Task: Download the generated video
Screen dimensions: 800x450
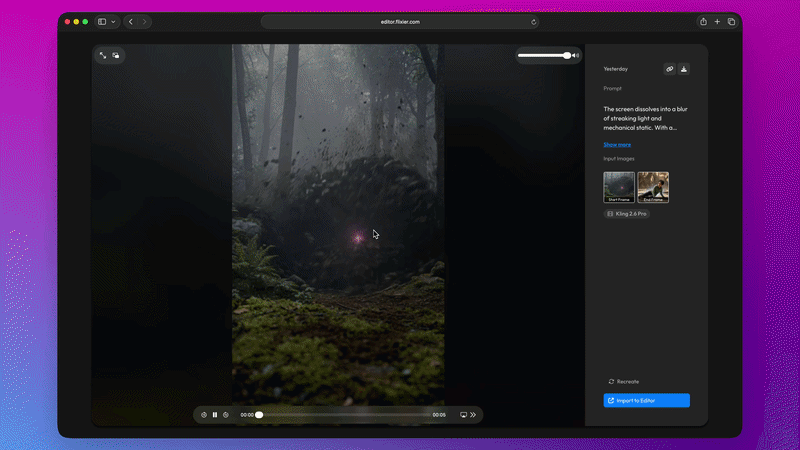Action: click(684, 69)
